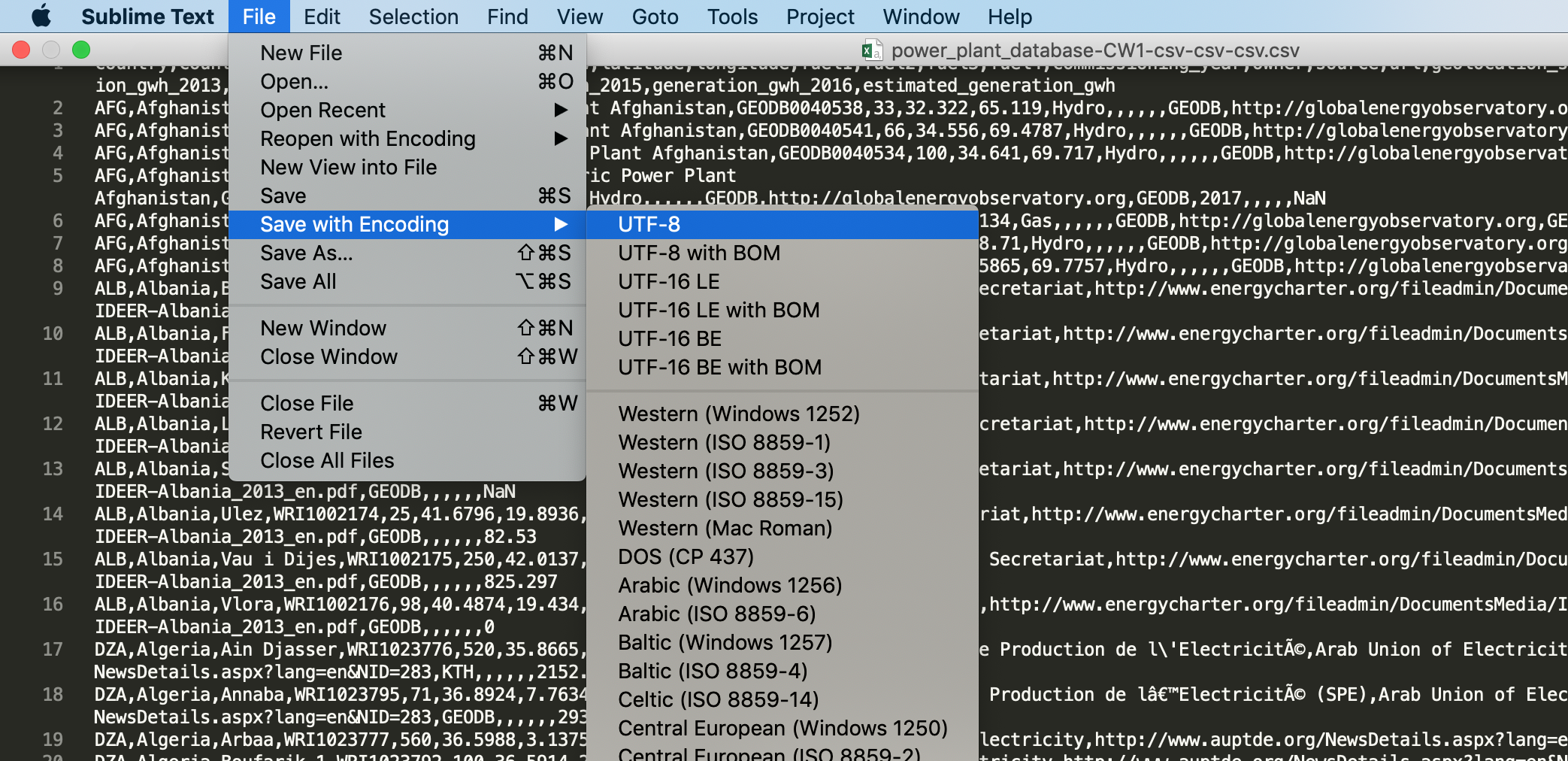Open the Tools menu
Image resolution: width=1568 pixels, height=761 pixels.
(731, 17)
